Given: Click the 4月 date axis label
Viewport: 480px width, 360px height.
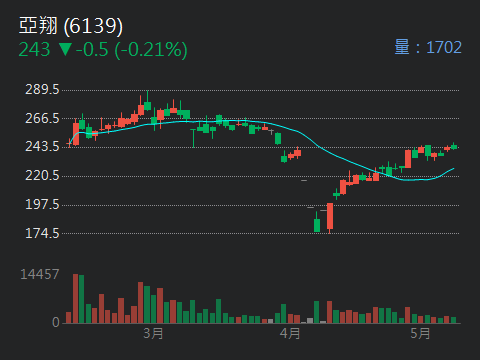Looking at the screenshot, I should (x=290, y=333).
